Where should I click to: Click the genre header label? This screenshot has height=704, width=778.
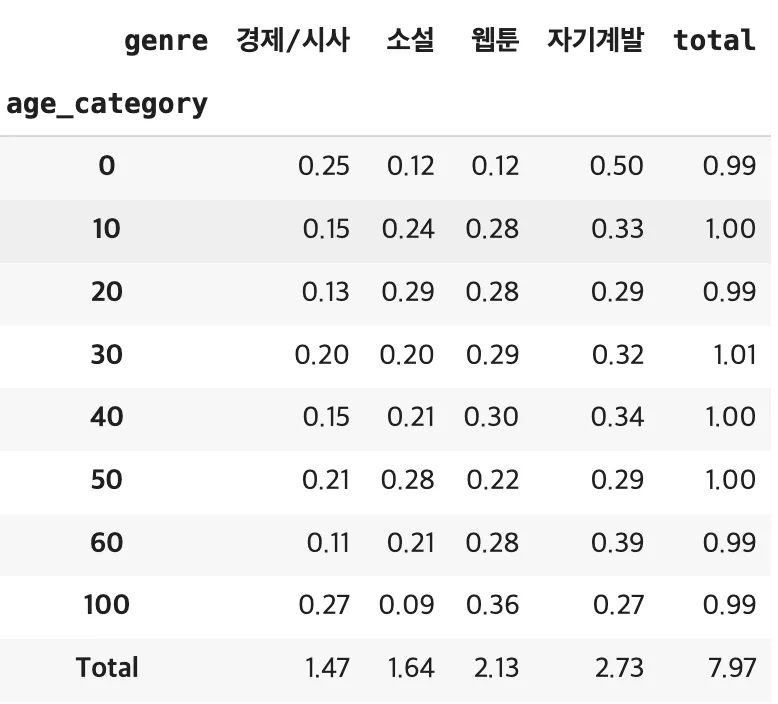(166, 41)
